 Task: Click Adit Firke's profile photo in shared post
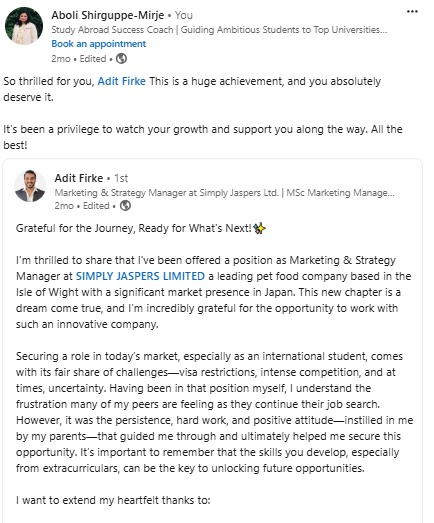tap(30, 186)
